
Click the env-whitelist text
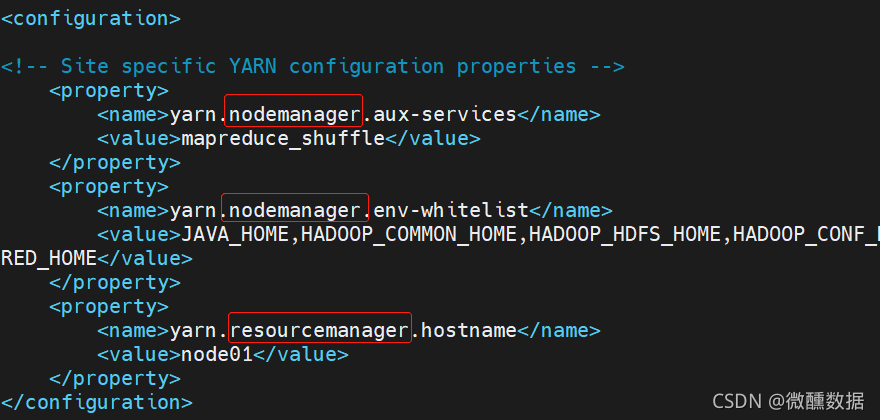coord(451,211)
